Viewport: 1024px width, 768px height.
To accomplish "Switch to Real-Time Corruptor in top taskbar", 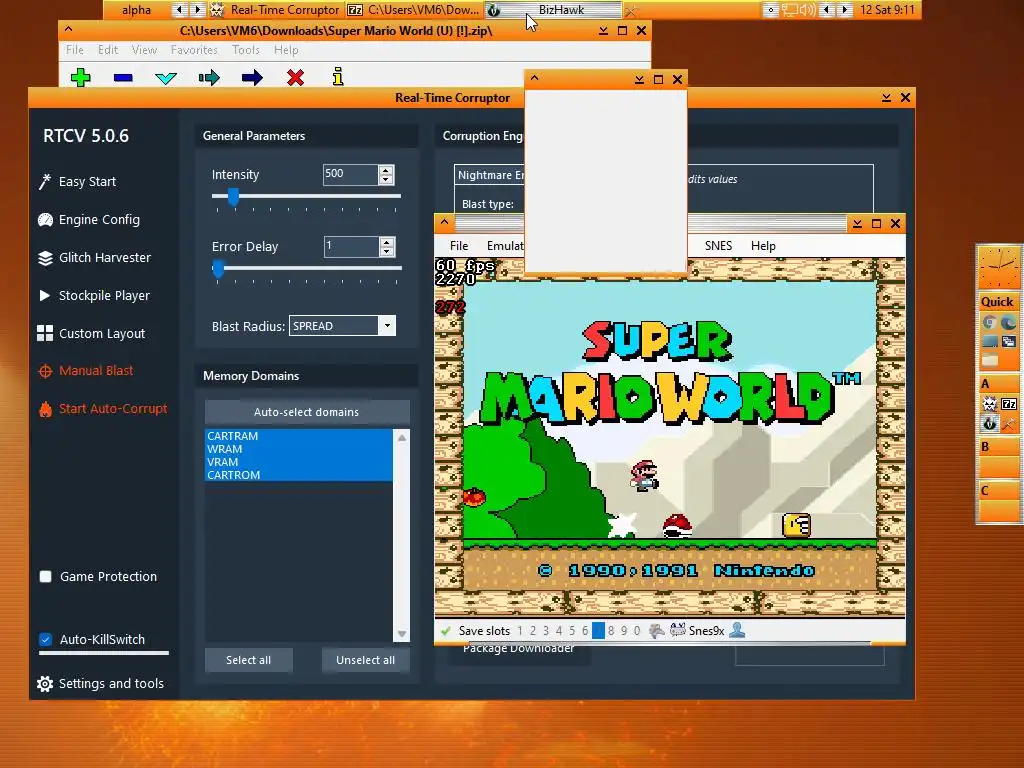I will pos(276,10).
